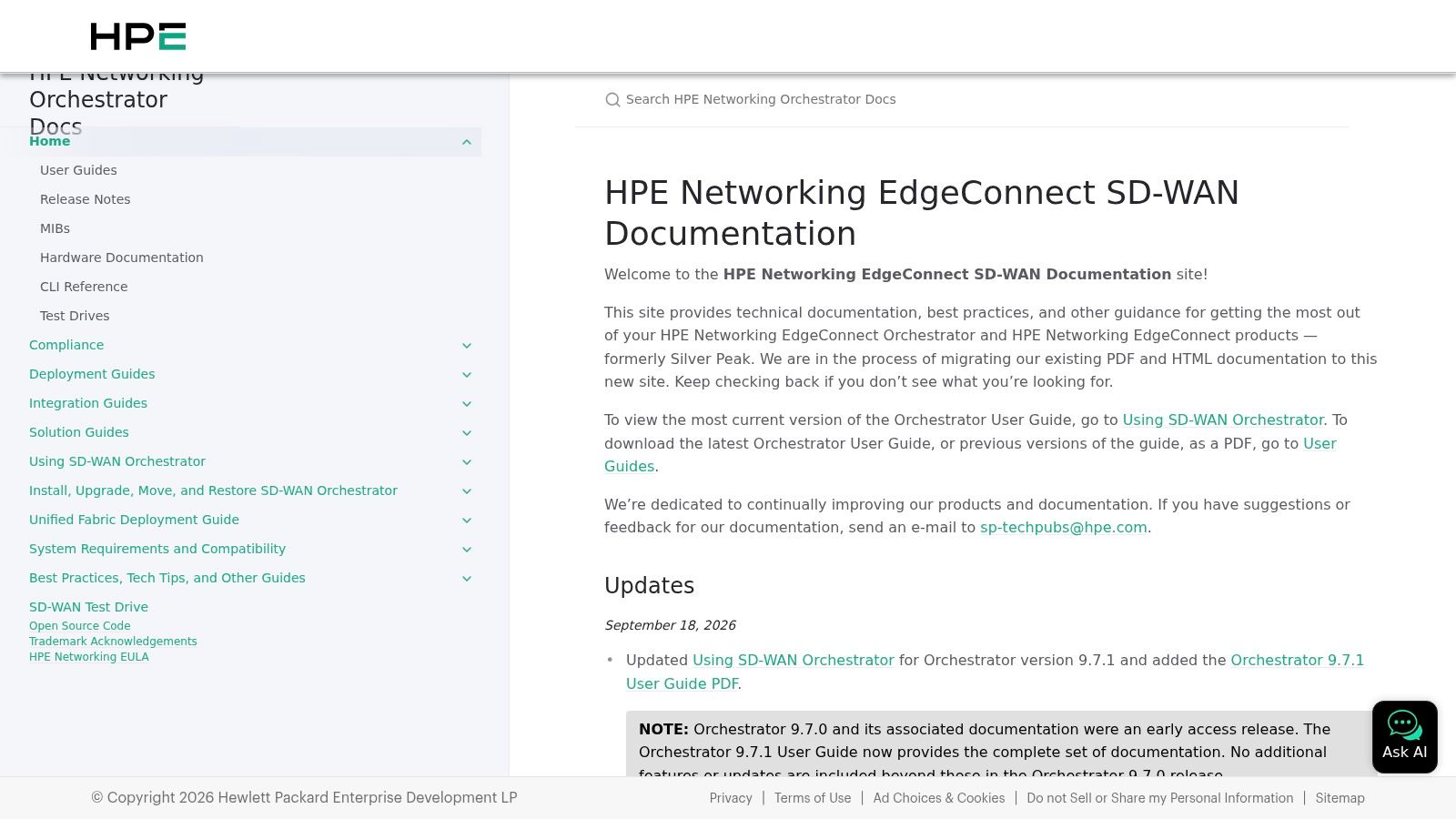Open the Sitemap footer link

tap(1340, 798)
